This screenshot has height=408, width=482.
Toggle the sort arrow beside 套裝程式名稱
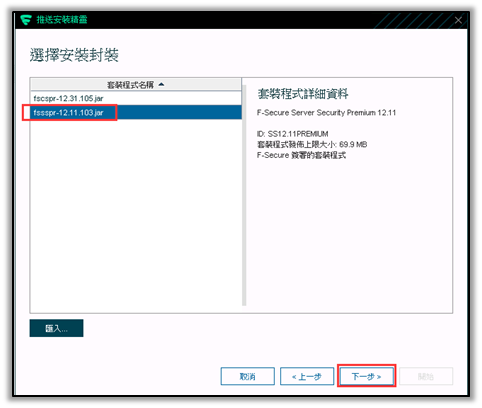161,85
